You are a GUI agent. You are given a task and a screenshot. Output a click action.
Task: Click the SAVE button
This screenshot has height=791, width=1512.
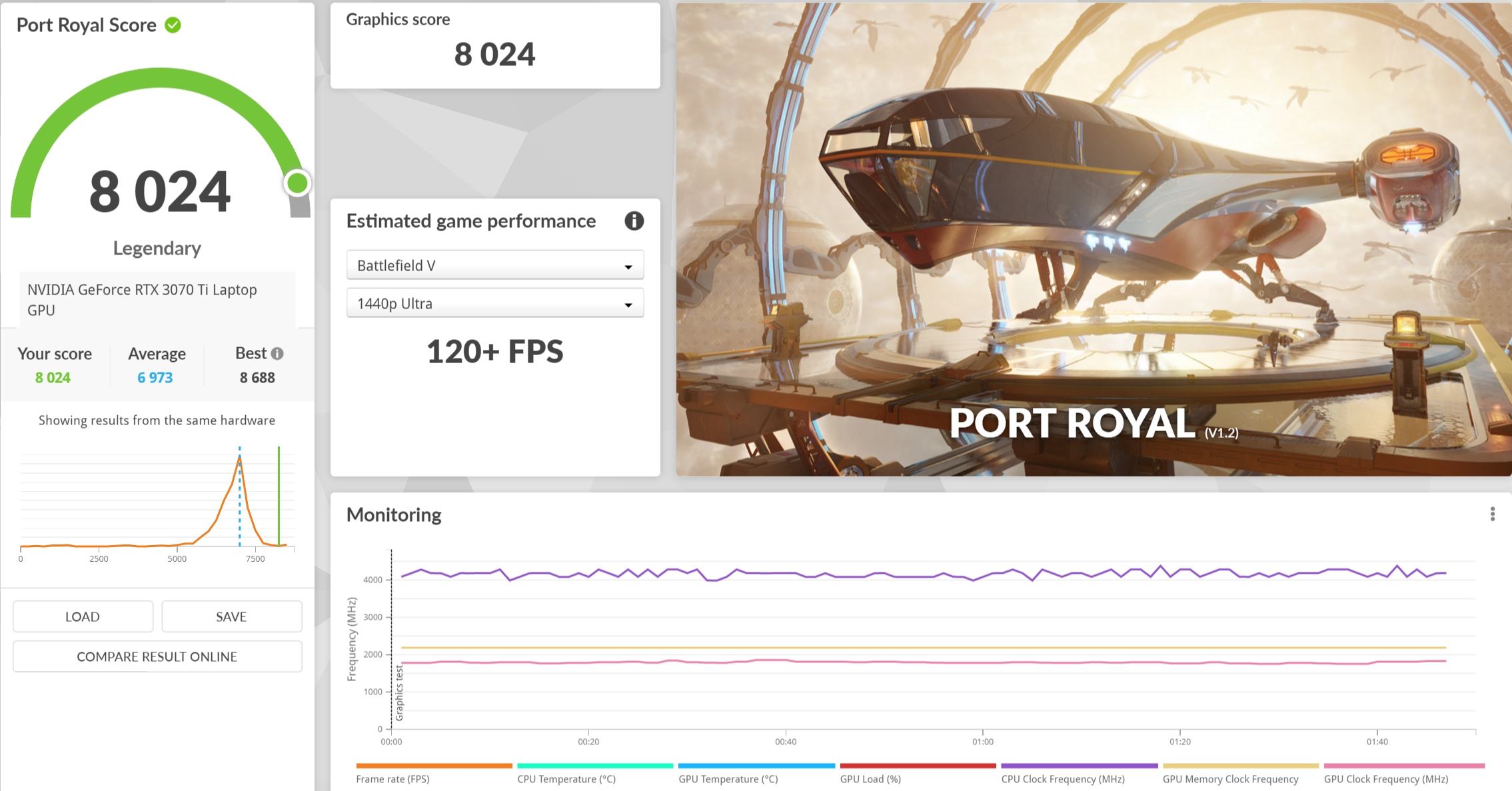(x=231, y=616)
